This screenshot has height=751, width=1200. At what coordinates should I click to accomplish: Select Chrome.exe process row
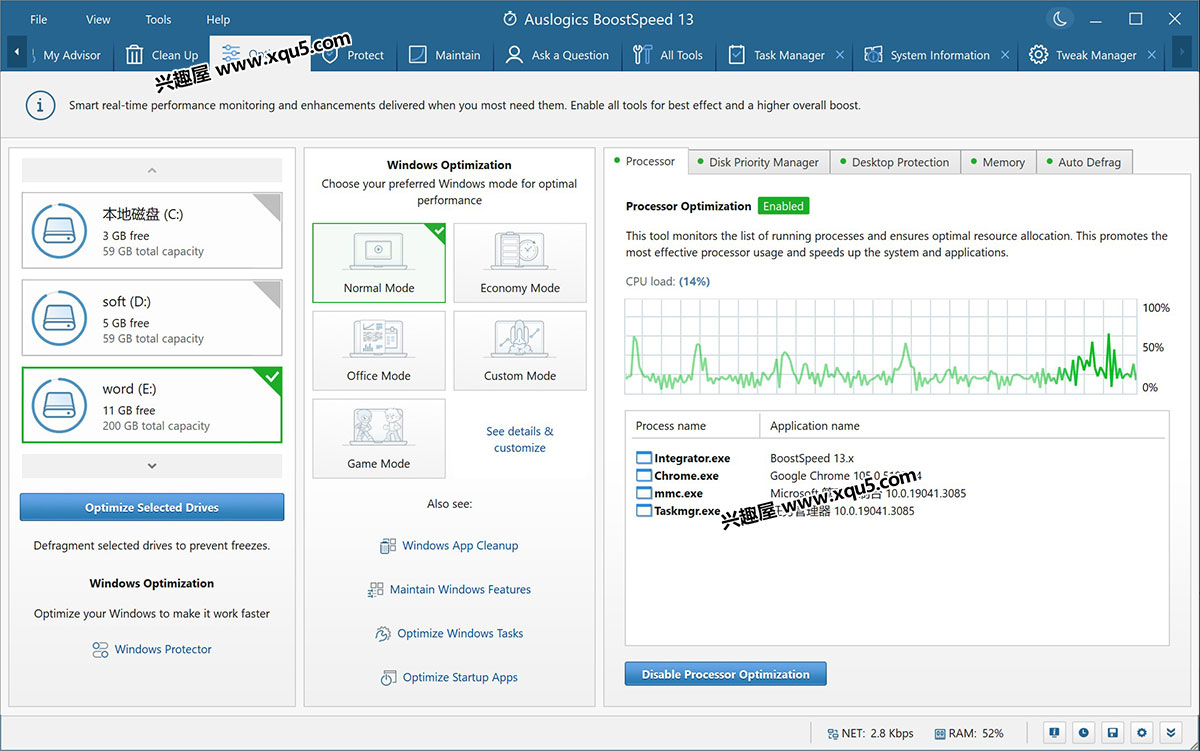[x=686, y=476]
